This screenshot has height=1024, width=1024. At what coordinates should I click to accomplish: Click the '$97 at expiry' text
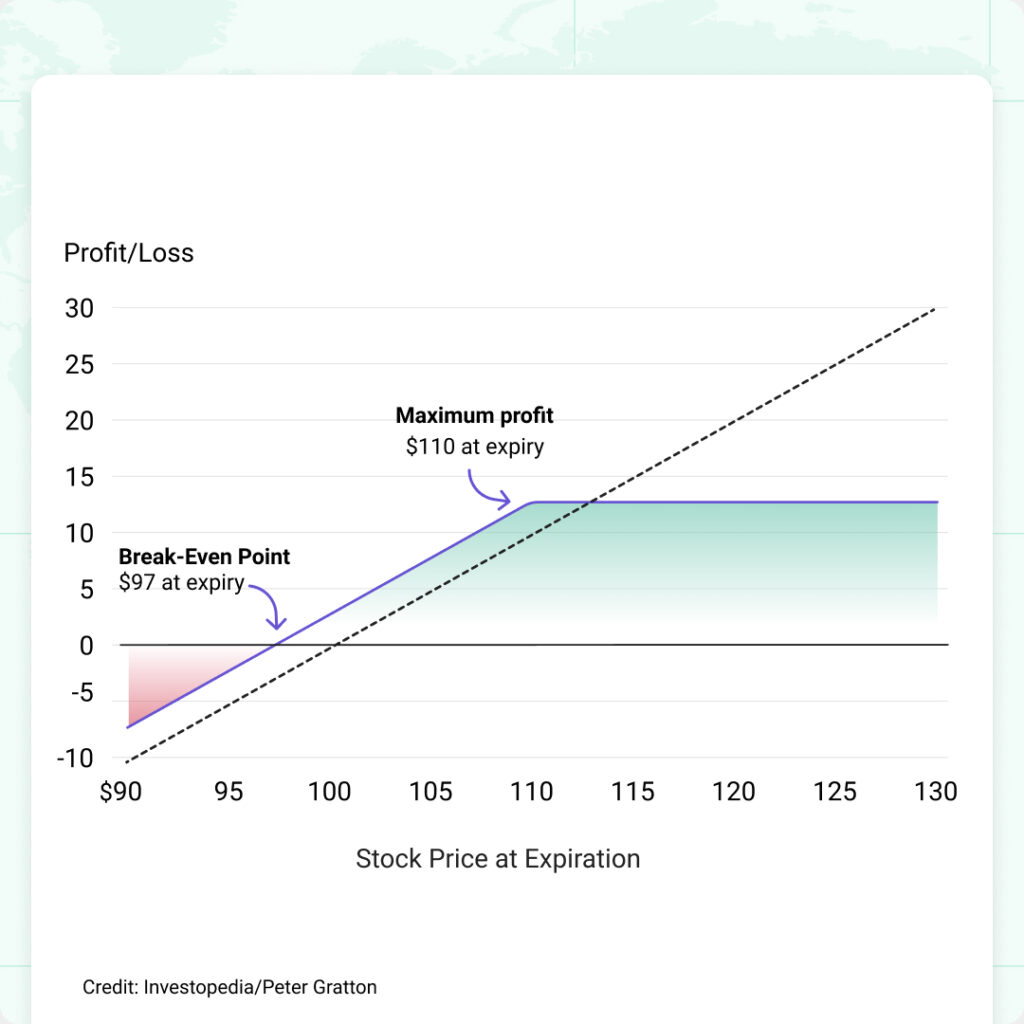coord(182,582)
